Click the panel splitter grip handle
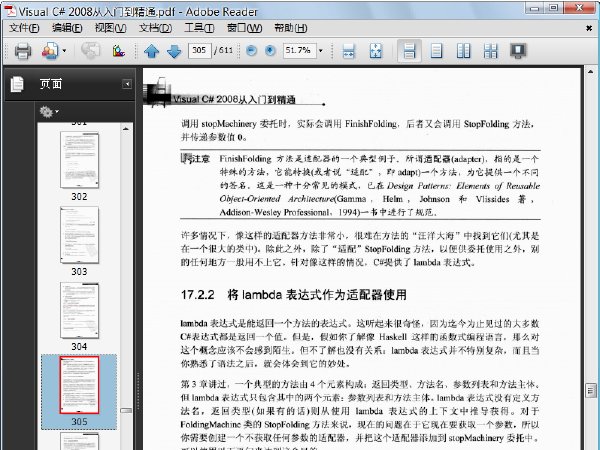This screenshot has height=450, width=600. [x=138, y=391]
